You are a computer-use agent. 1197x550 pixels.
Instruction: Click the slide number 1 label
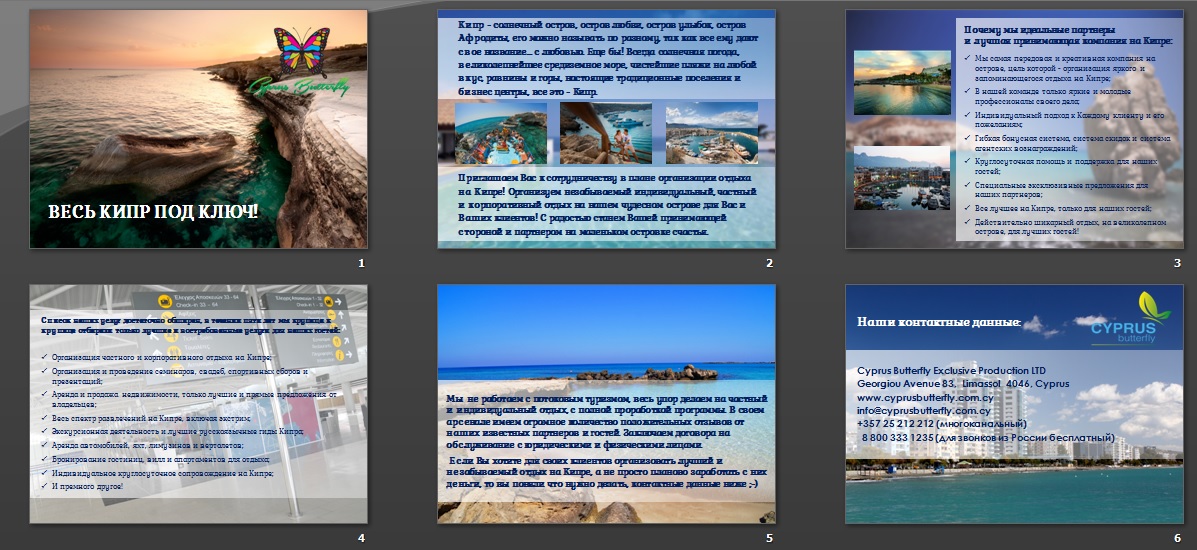(x=361, y=263)
